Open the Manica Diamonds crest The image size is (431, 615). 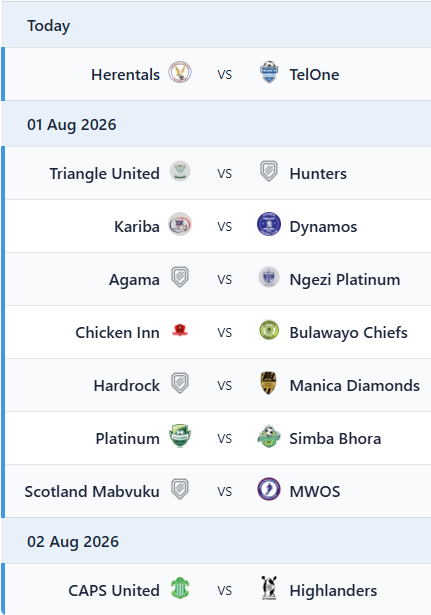click(269, 383)
